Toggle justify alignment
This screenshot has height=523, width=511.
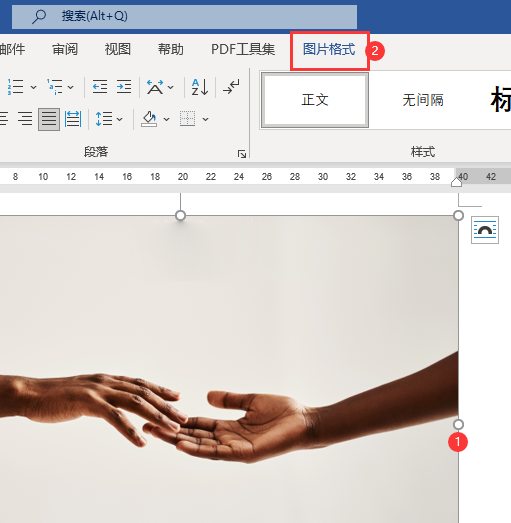coord(49,119)
